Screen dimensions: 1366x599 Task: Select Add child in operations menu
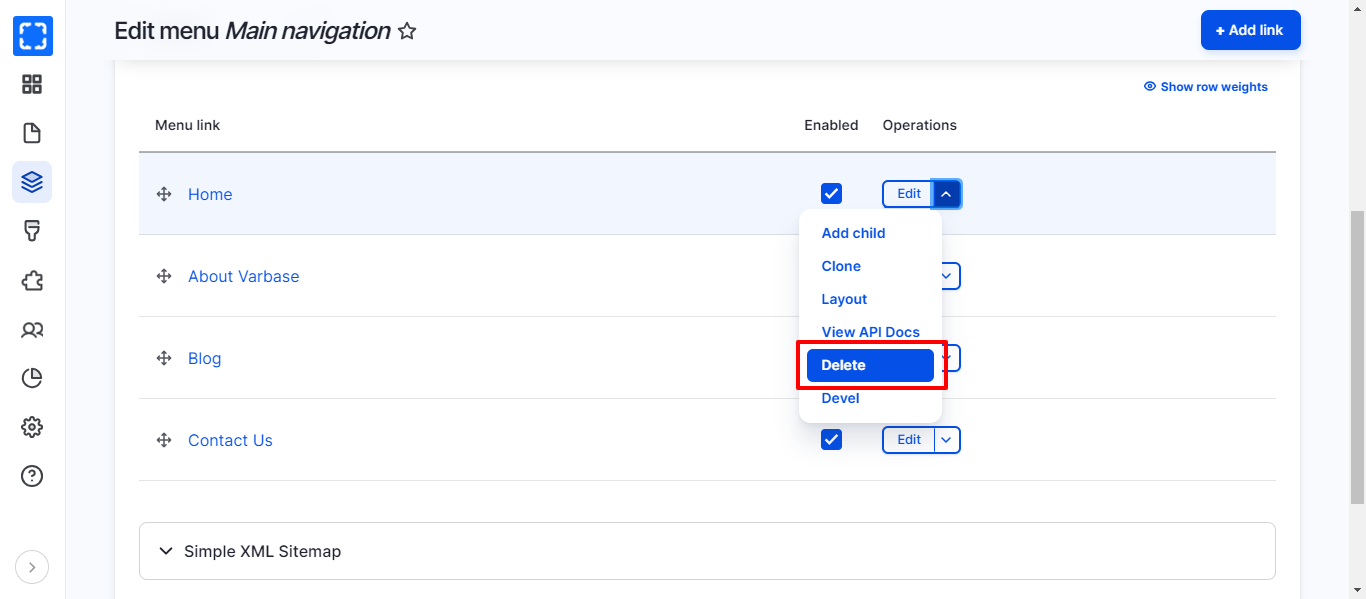(853, 233)
